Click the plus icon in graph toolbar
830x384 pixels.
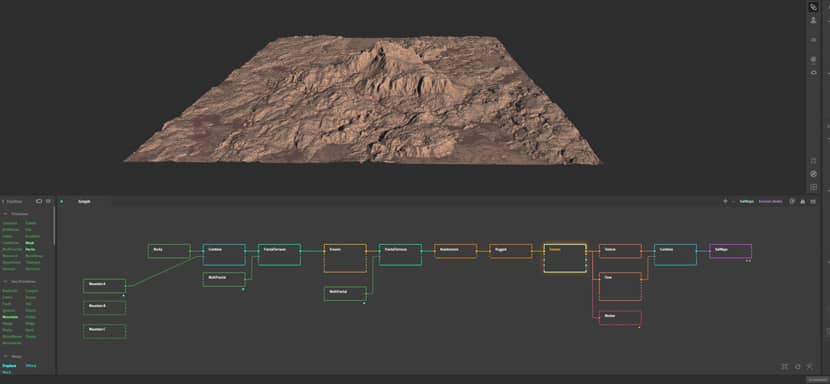point(725,201)
